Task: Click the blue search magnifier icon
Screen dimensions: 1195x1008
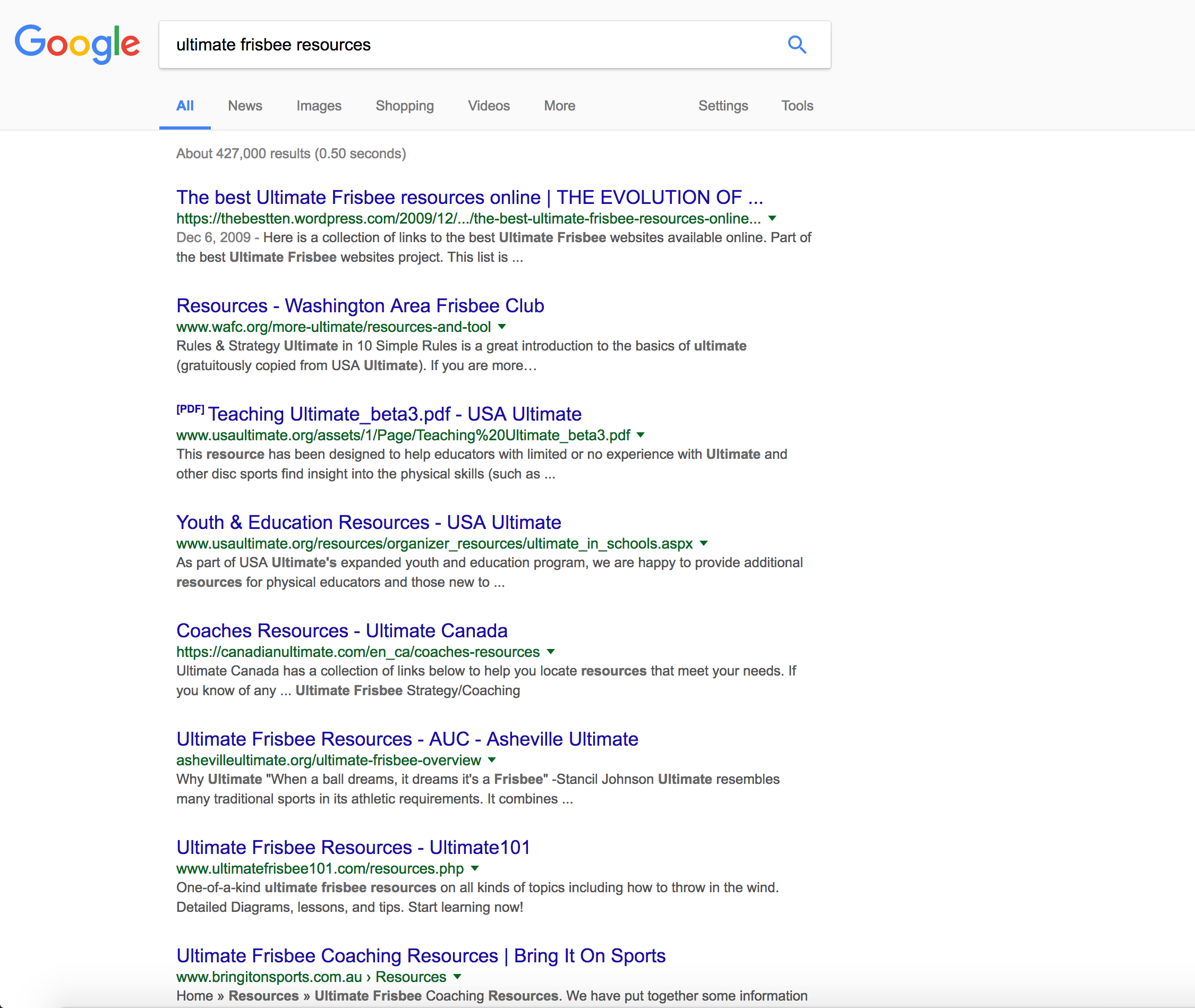Action: [797, 45]
